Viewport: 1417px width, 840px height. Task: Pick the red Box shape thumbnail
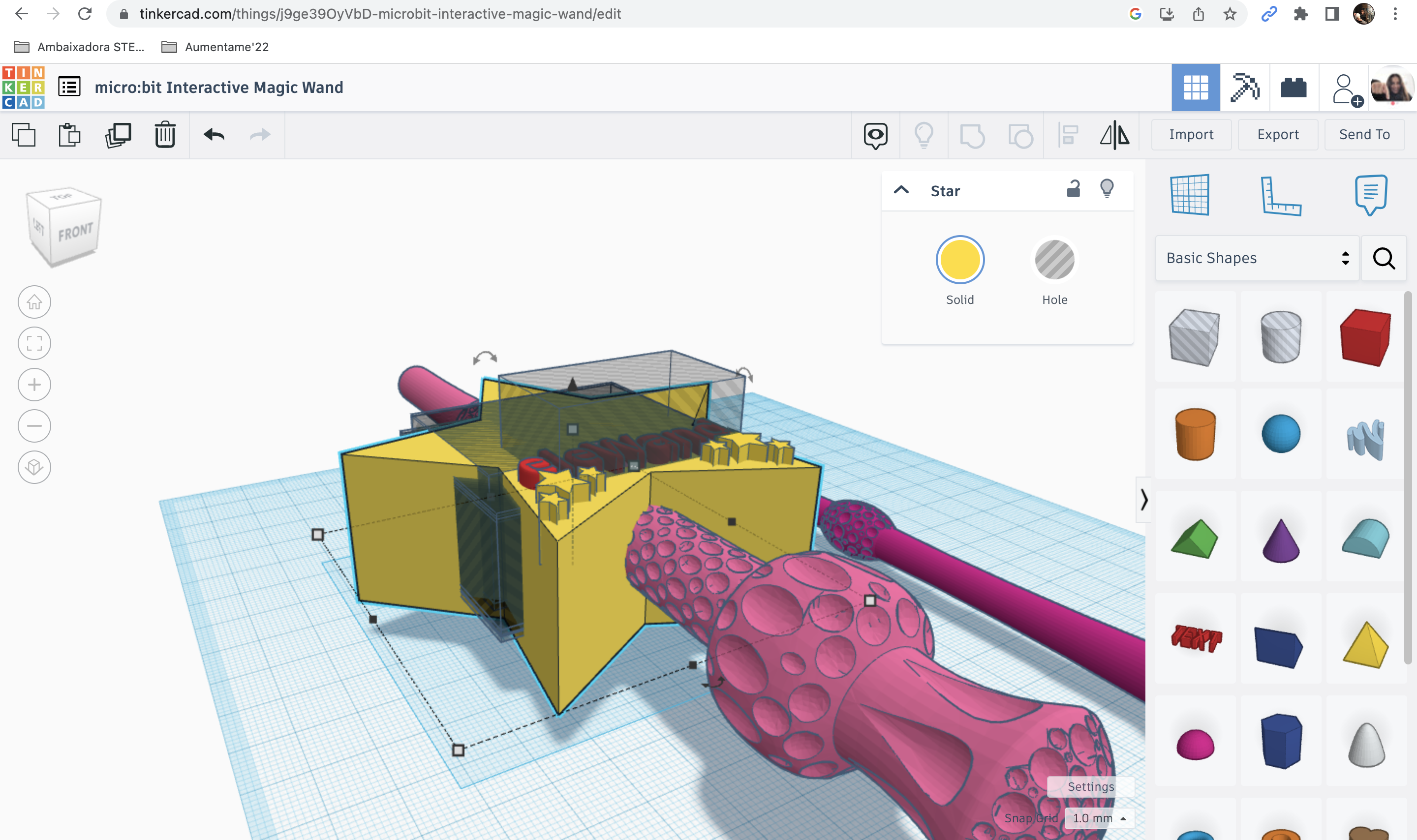tap(1365, 337)
